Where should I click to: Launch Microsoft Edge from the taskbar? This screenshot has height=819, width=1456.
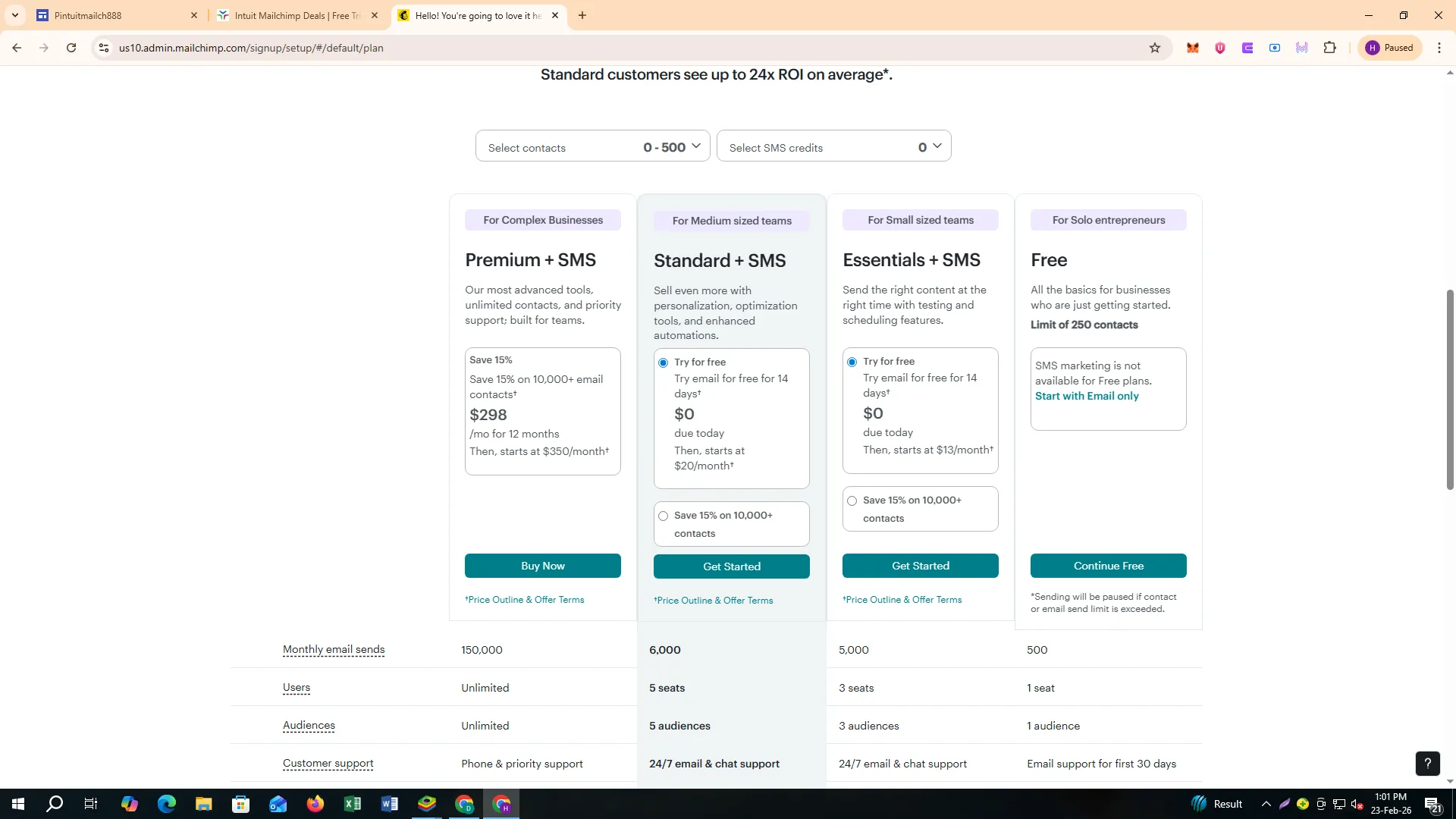pos(167,804)
